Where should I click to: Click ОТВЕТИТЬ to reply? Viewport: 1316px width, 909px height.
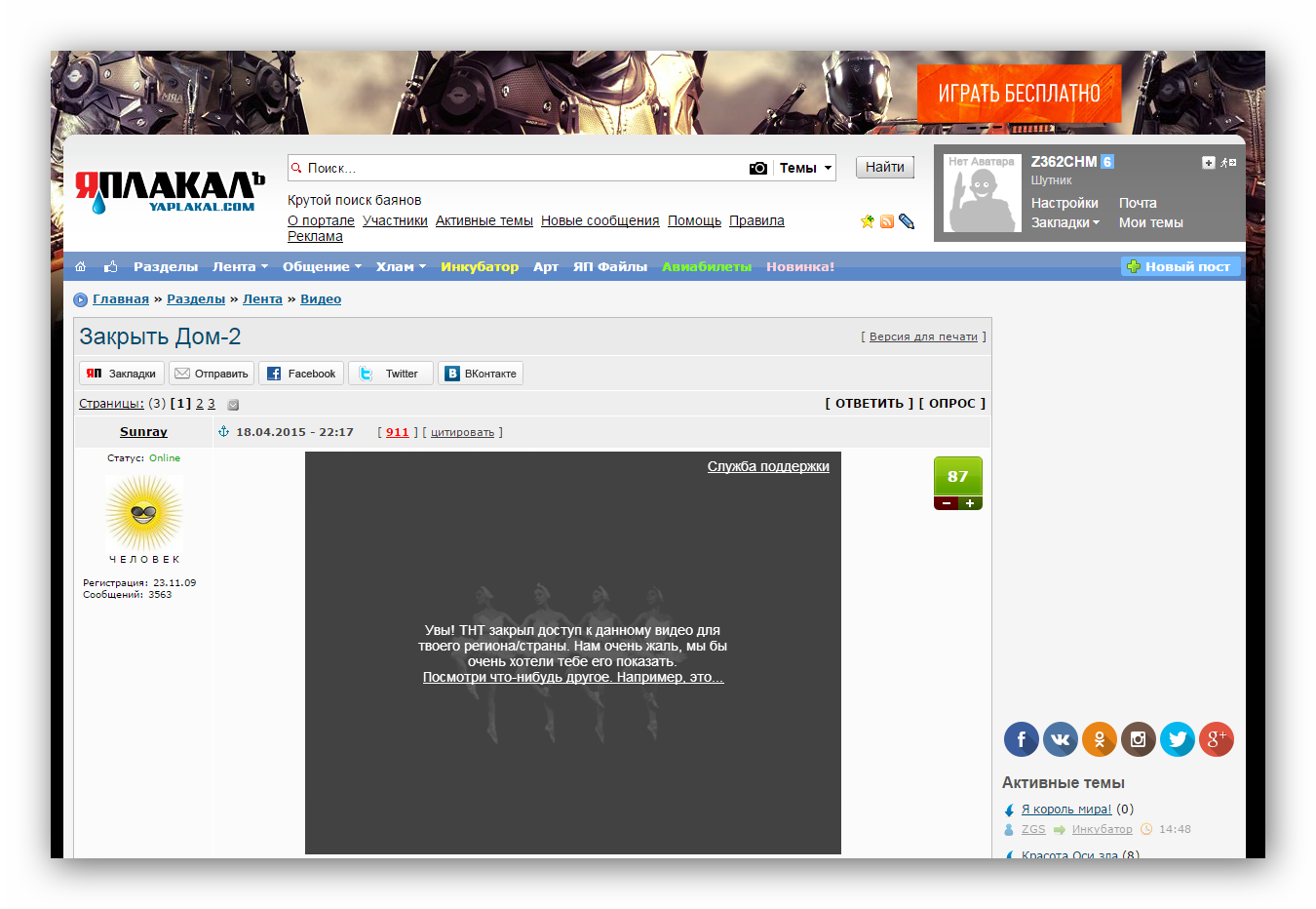870,403
